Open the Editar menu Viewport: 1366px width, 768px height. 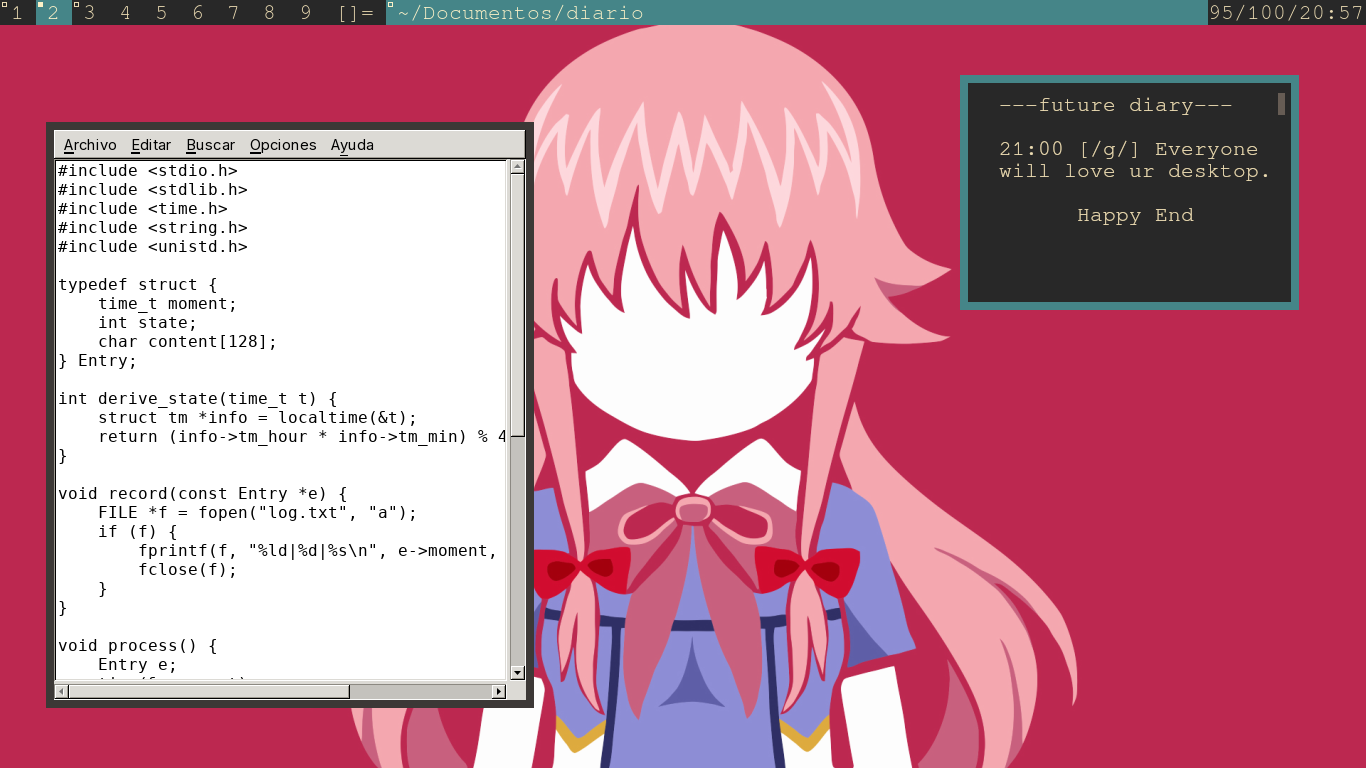[x=151, y=145]
